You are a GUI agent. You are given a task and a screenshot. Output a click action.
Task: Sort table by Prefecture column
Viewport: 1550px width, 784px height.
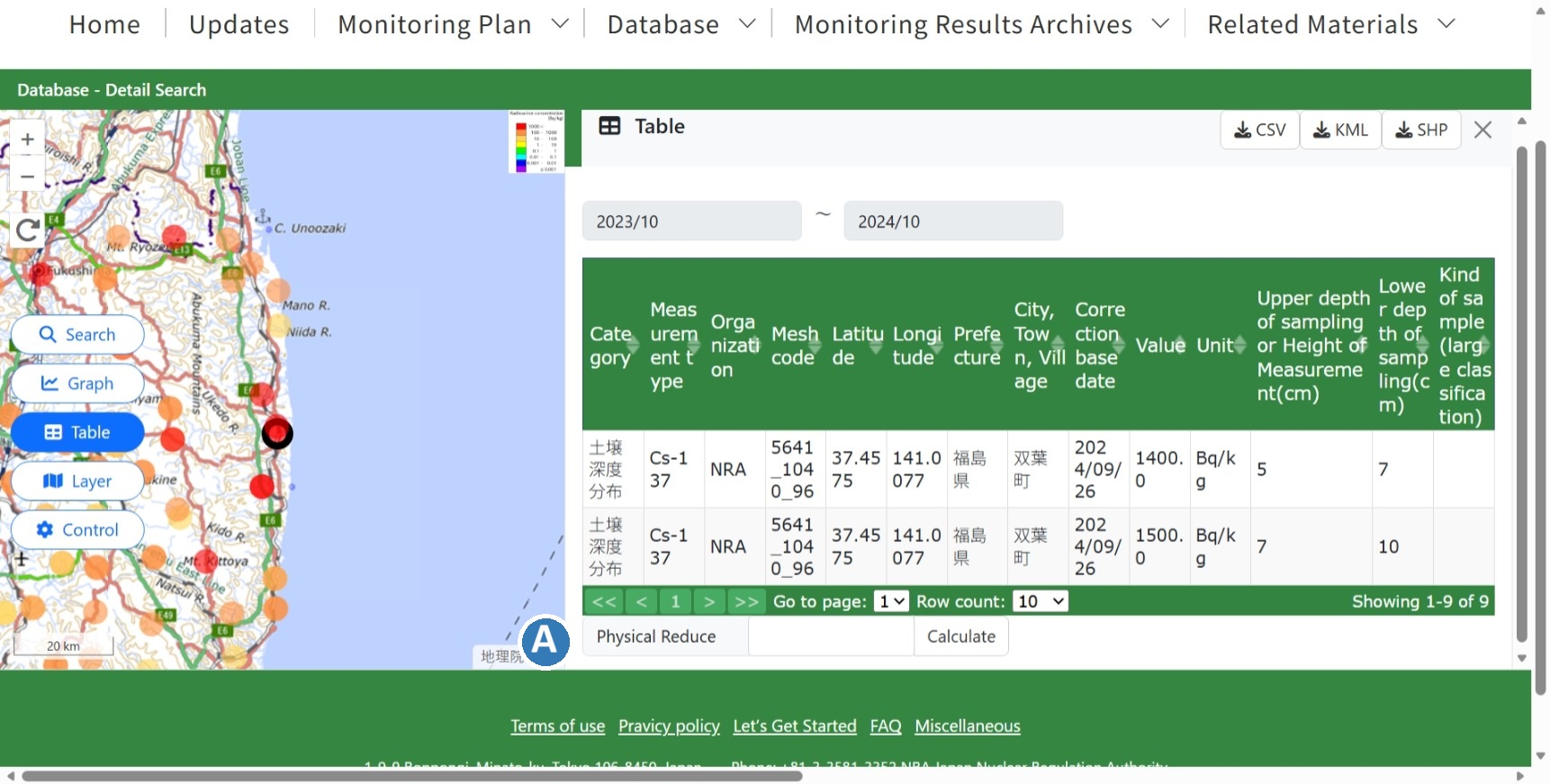977,346
